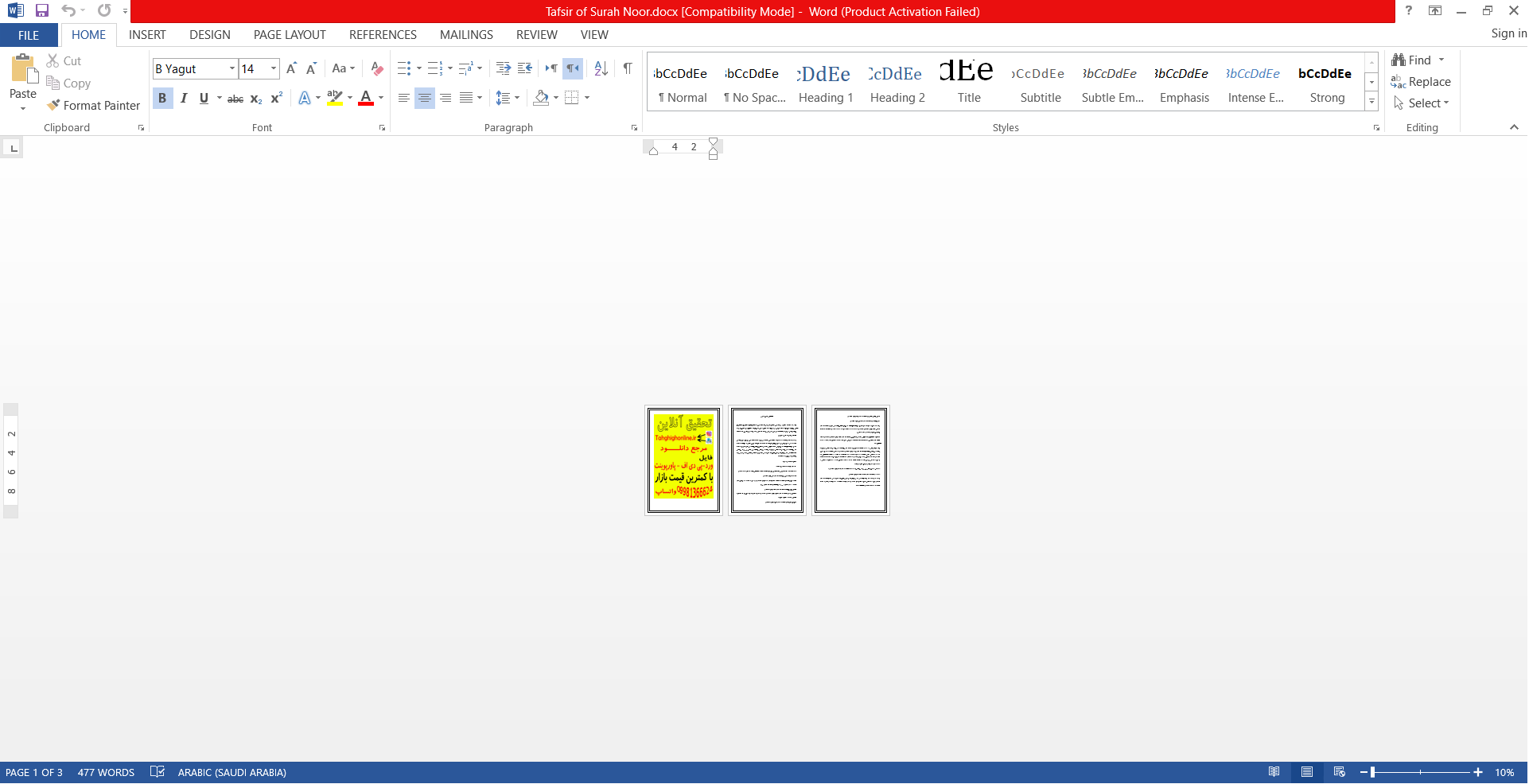Image resolution: width=1529 pixels, height=784 pixels.
Task: Open the proofing errors status icon
Action: (158, 772)
